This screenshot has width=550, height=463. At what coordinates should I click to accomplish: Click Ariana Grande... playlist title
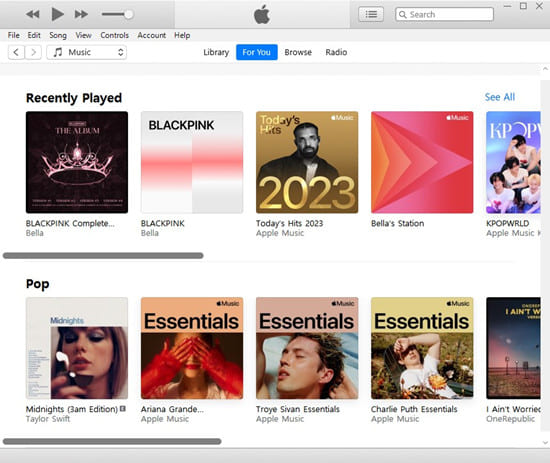pyautogui.click(x=172, y=409)
